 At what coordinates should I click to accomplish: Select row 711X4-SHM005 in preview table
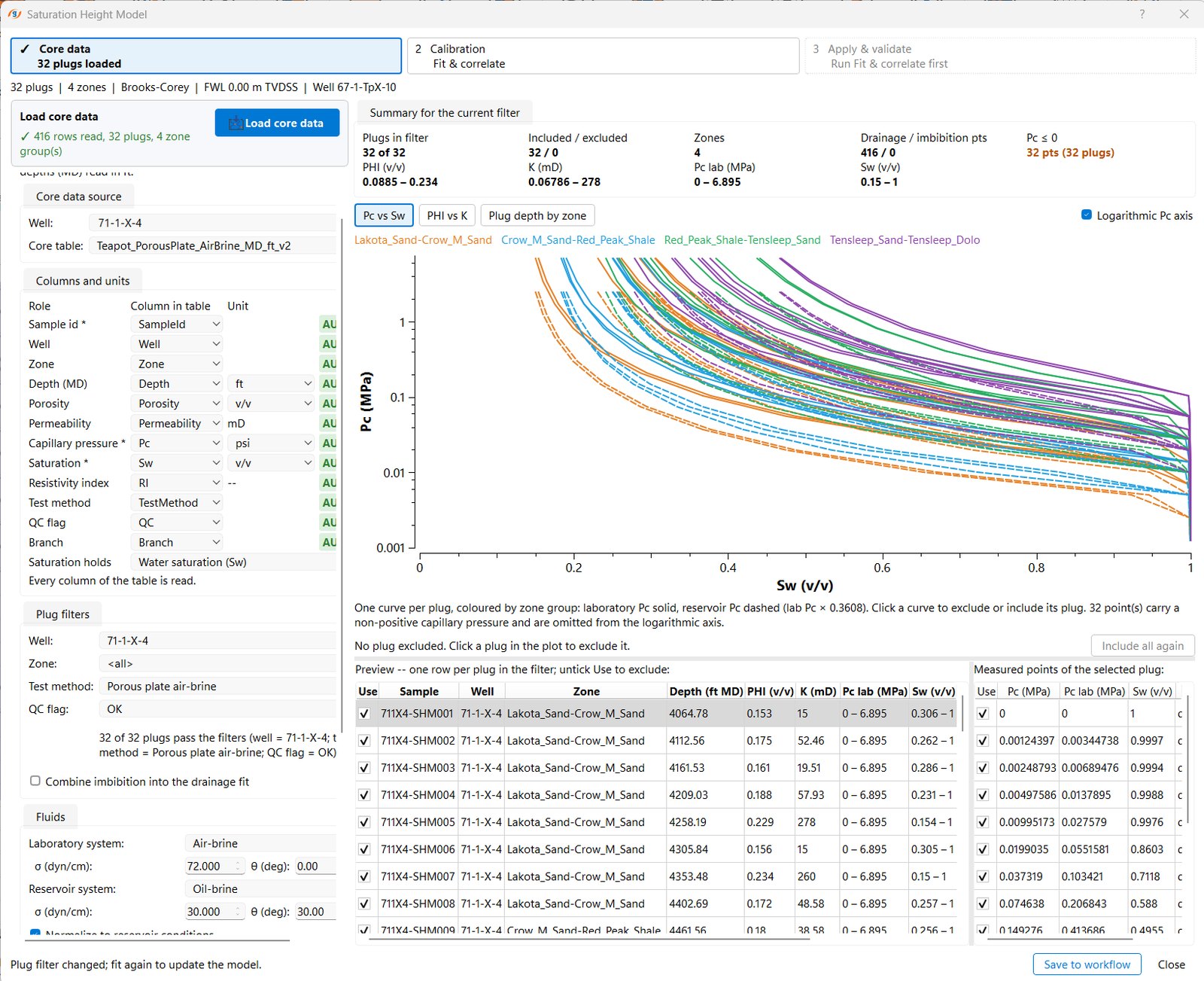click(x=656, y=822)
